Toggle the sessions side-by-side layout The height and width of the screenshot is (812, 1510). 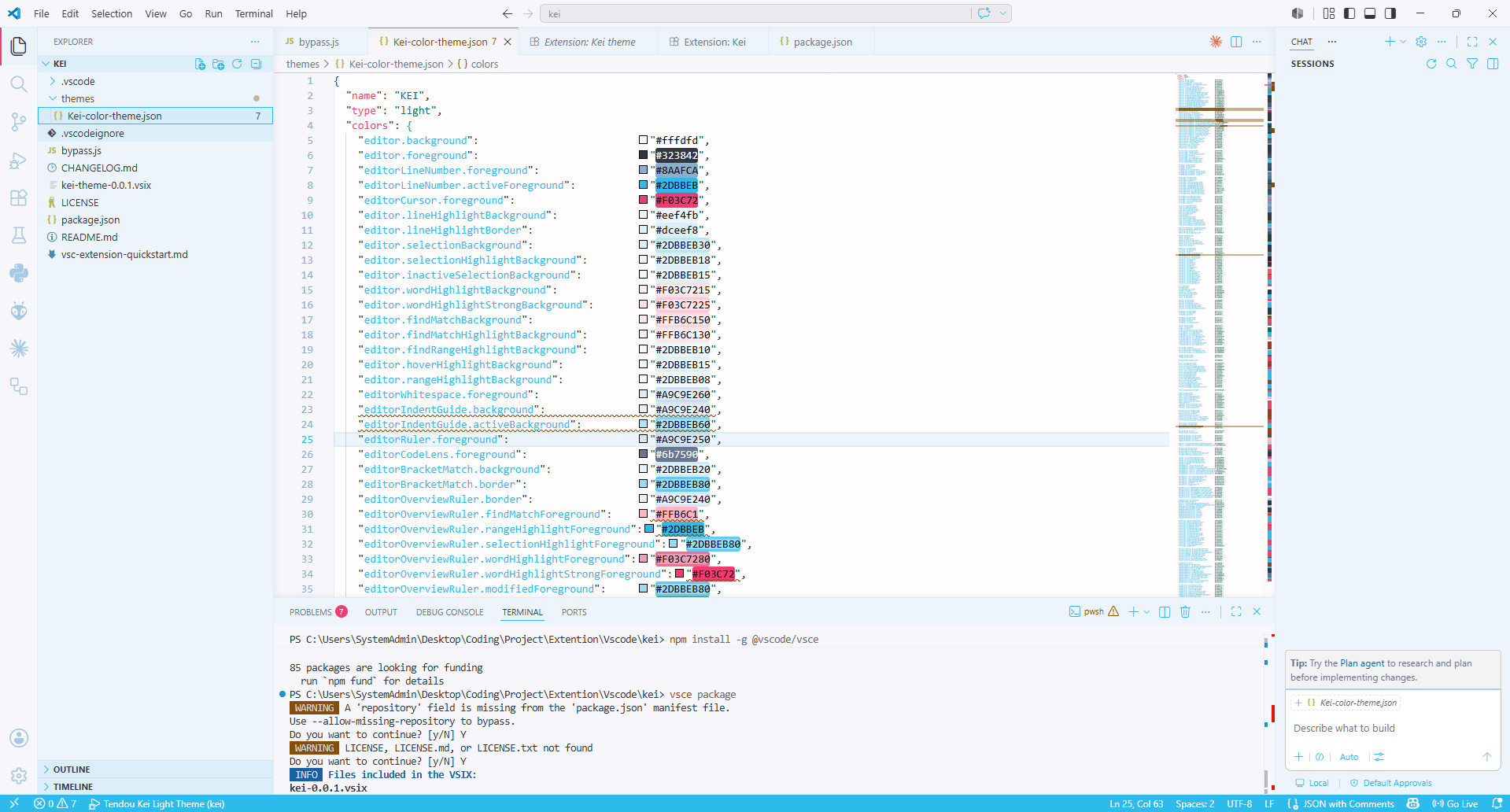click(x=1493, y=64)
